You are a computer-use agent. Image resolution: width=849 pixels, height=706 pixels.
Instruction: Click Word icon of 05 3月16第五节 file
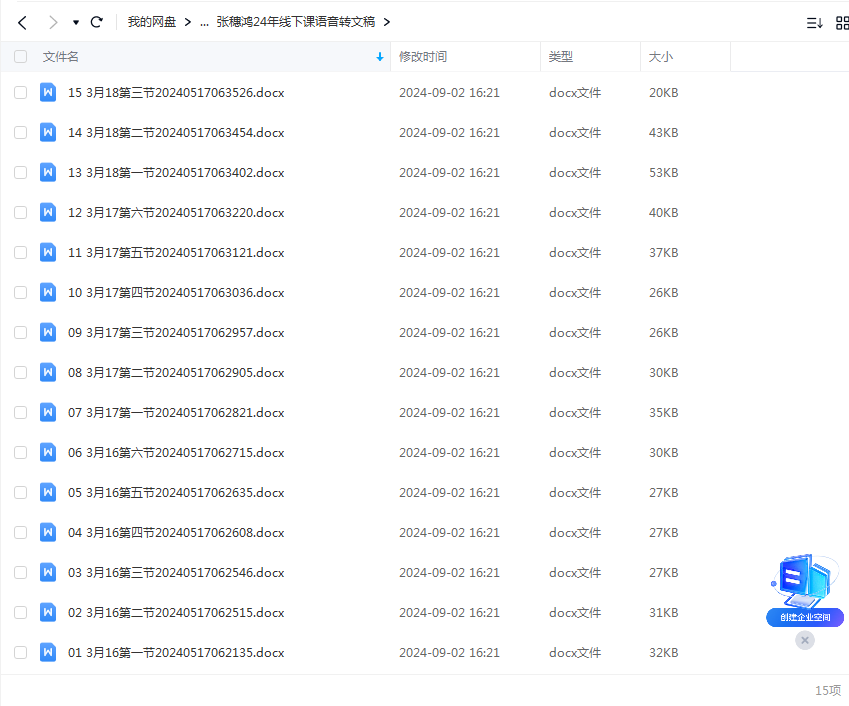(48, 493)
